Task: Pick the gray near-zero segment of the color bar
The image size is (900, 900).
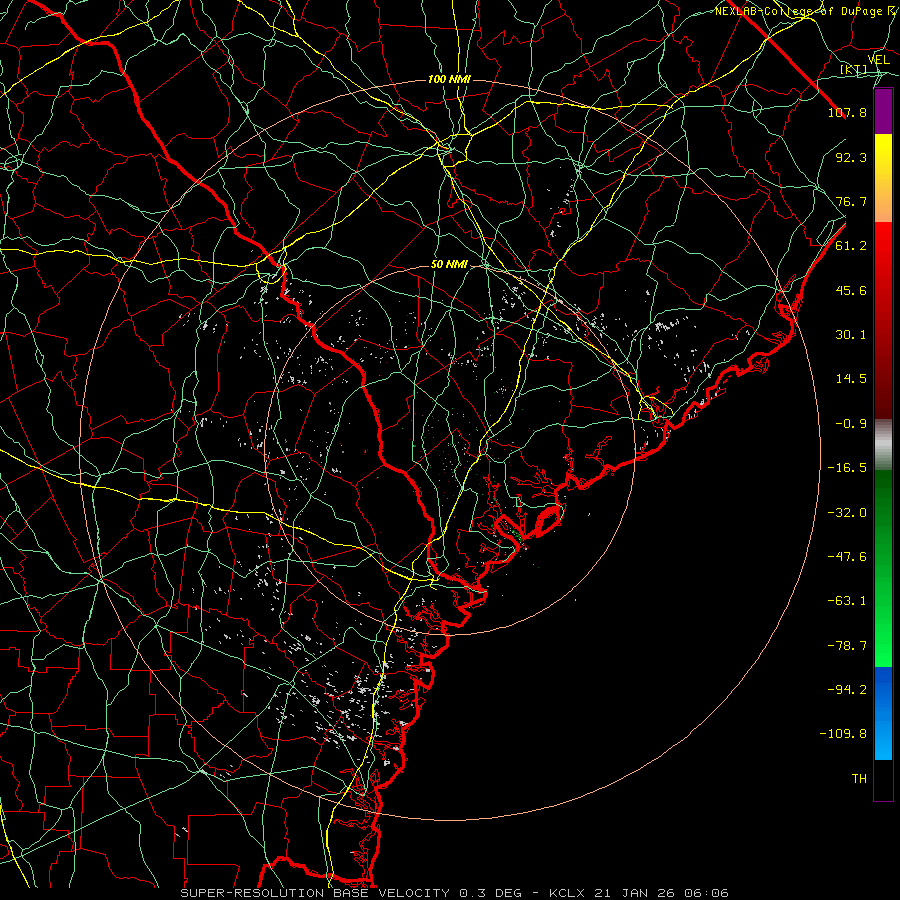Action: point(883,445)
